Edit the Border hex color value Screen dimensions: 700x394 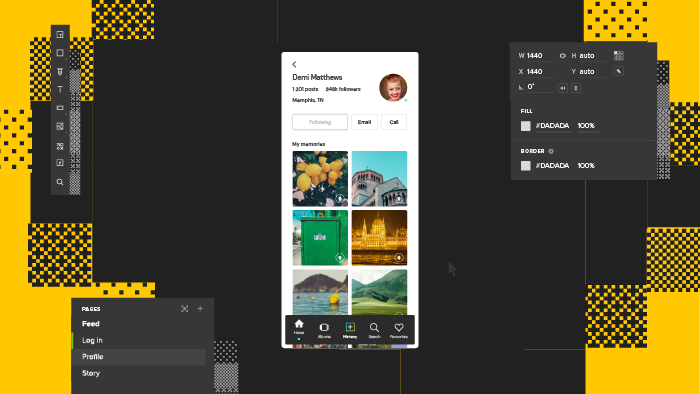[x=553, y=166]
